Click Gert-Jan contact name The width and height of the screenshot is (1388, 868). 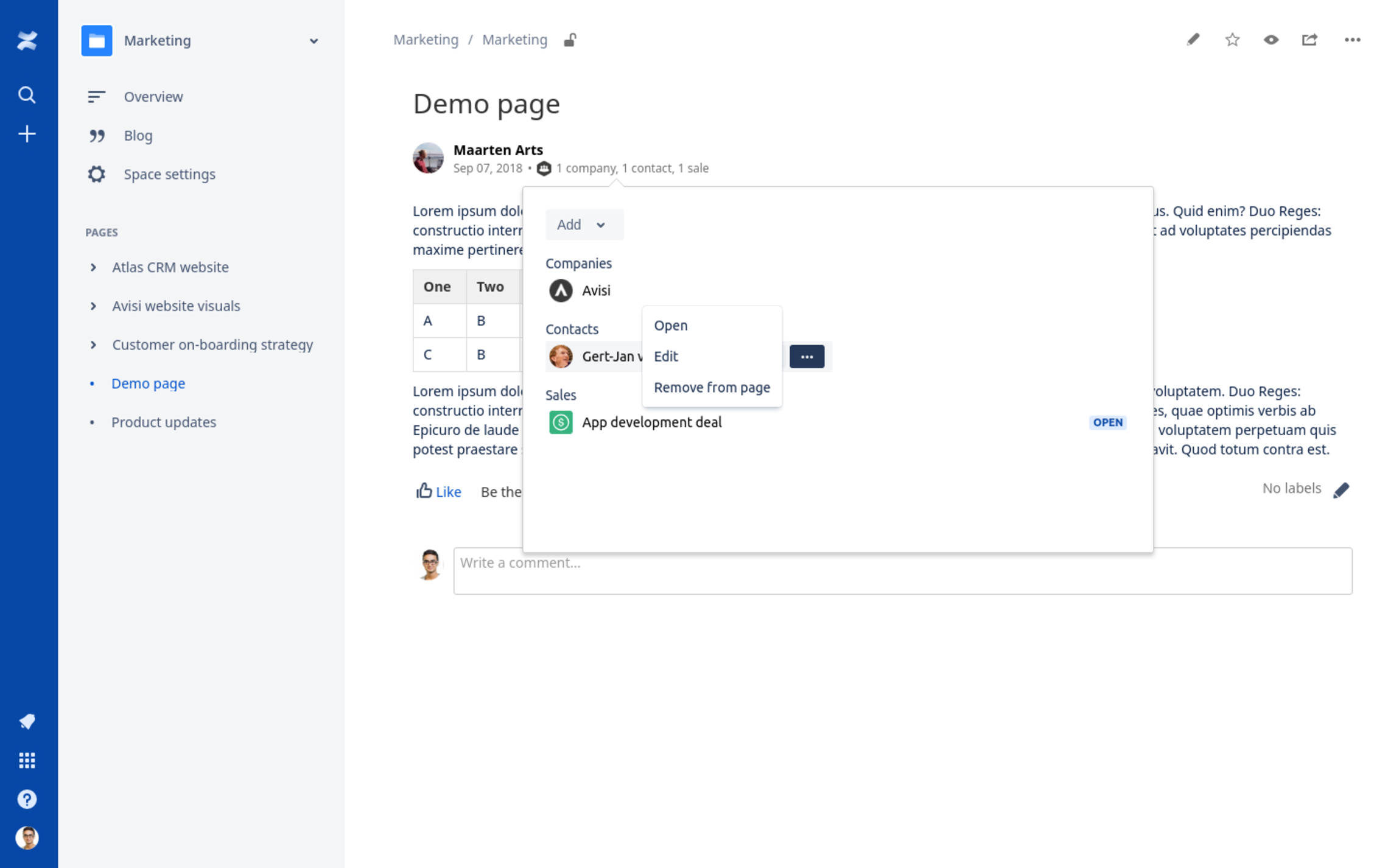coord(612,356)
